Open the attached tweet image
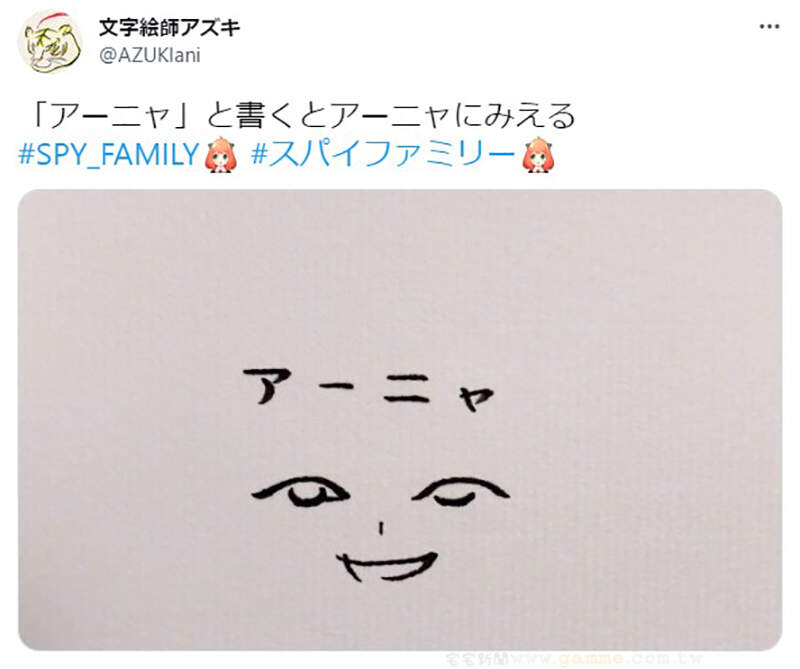The width and height of the screenshot is (800, 669). point(400,419)
